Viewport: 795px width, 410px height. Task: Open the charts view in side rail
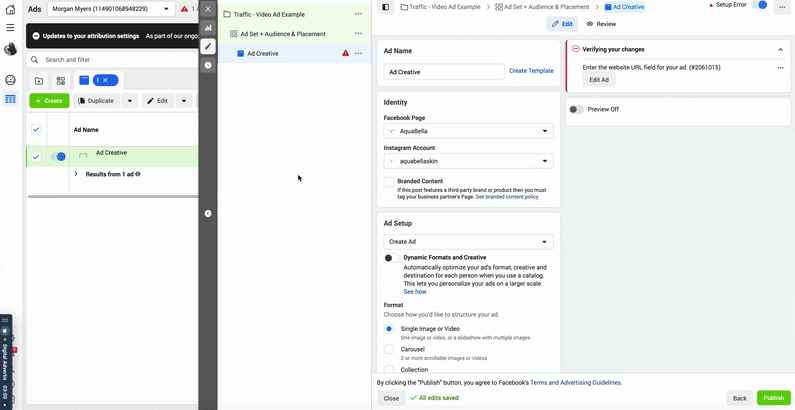coord(208,28)
